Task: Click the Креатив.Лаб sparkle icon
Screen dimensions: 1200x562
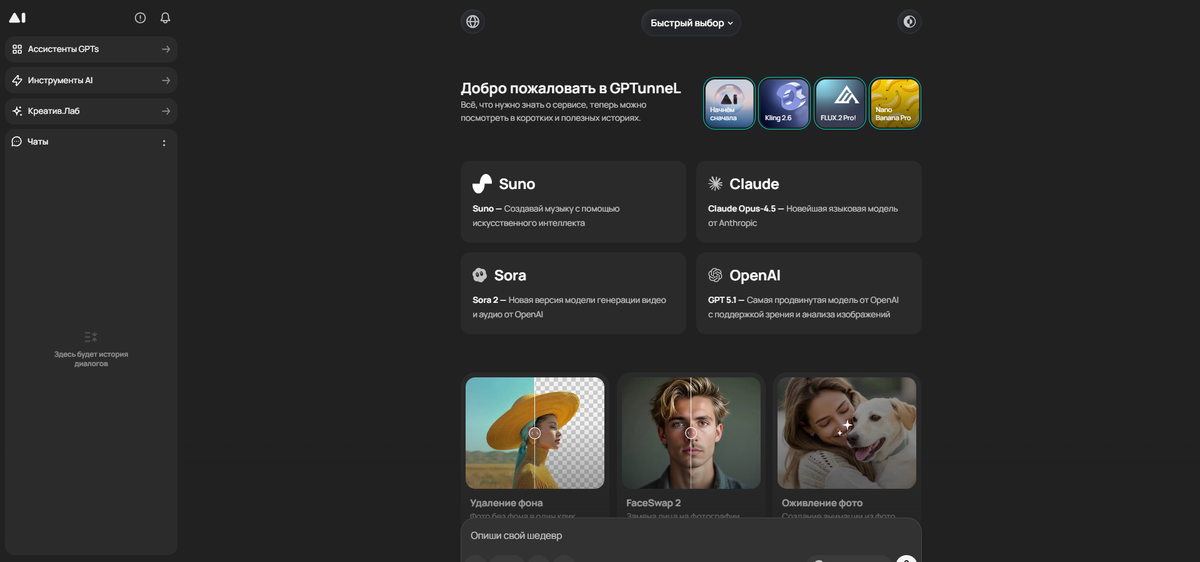Action: 17,111
